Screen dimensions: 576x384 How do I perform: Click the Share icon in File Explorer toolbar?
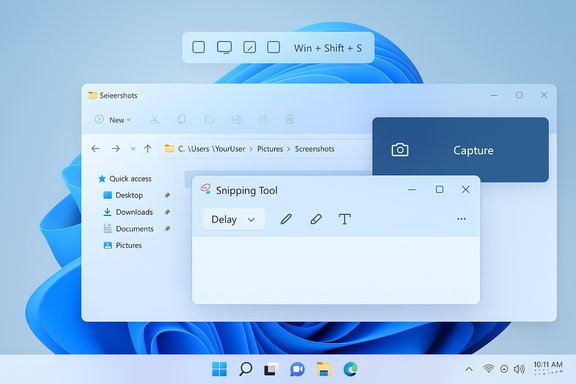click(263, 119)
